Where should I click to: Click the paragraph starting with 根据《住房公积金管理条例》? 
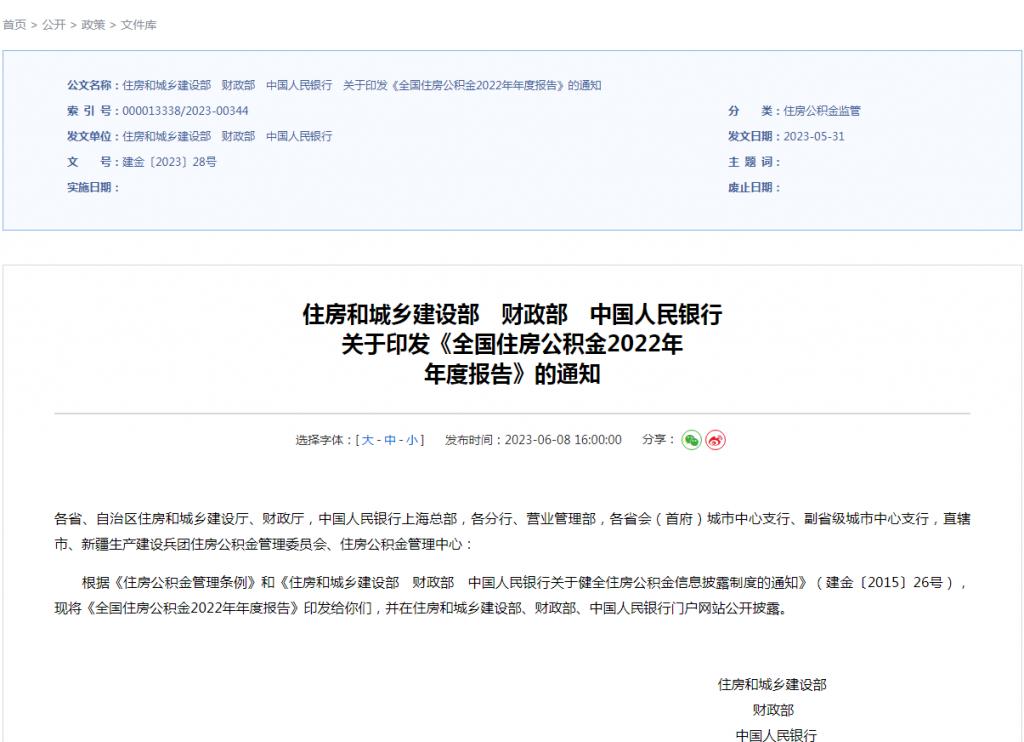click(512, 594)
